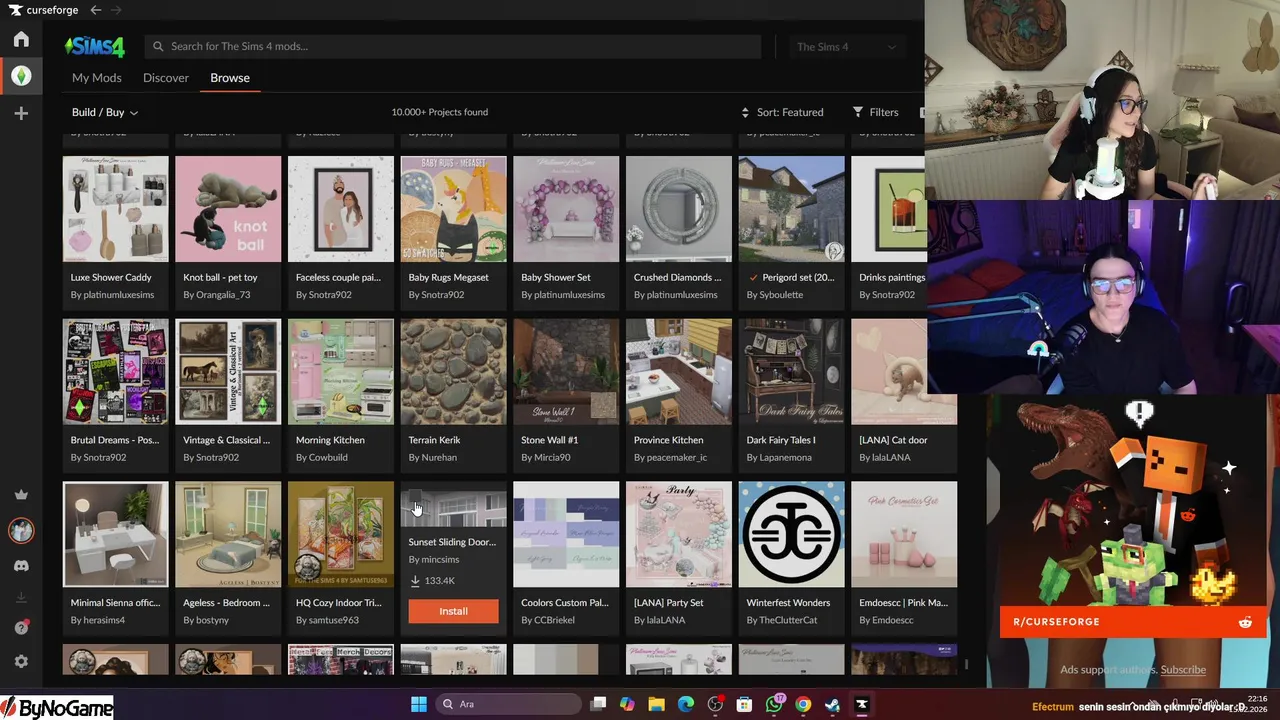
Task: Open Dark Fairy Tales I thumbnail
Action: tap(791, 372)
